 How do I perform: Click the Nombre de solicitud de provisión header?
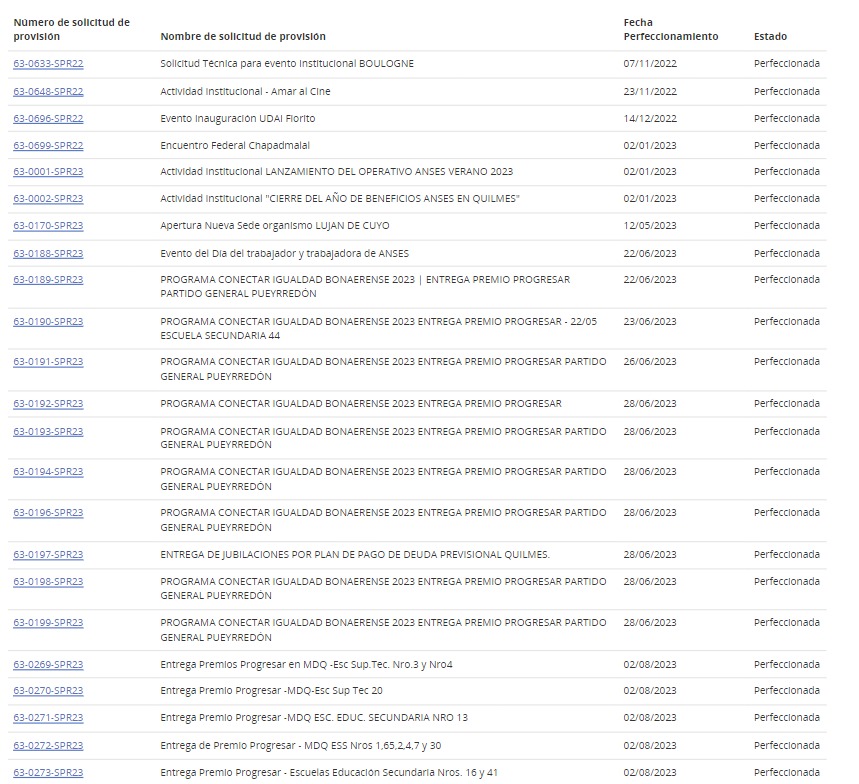coord(242,37)
